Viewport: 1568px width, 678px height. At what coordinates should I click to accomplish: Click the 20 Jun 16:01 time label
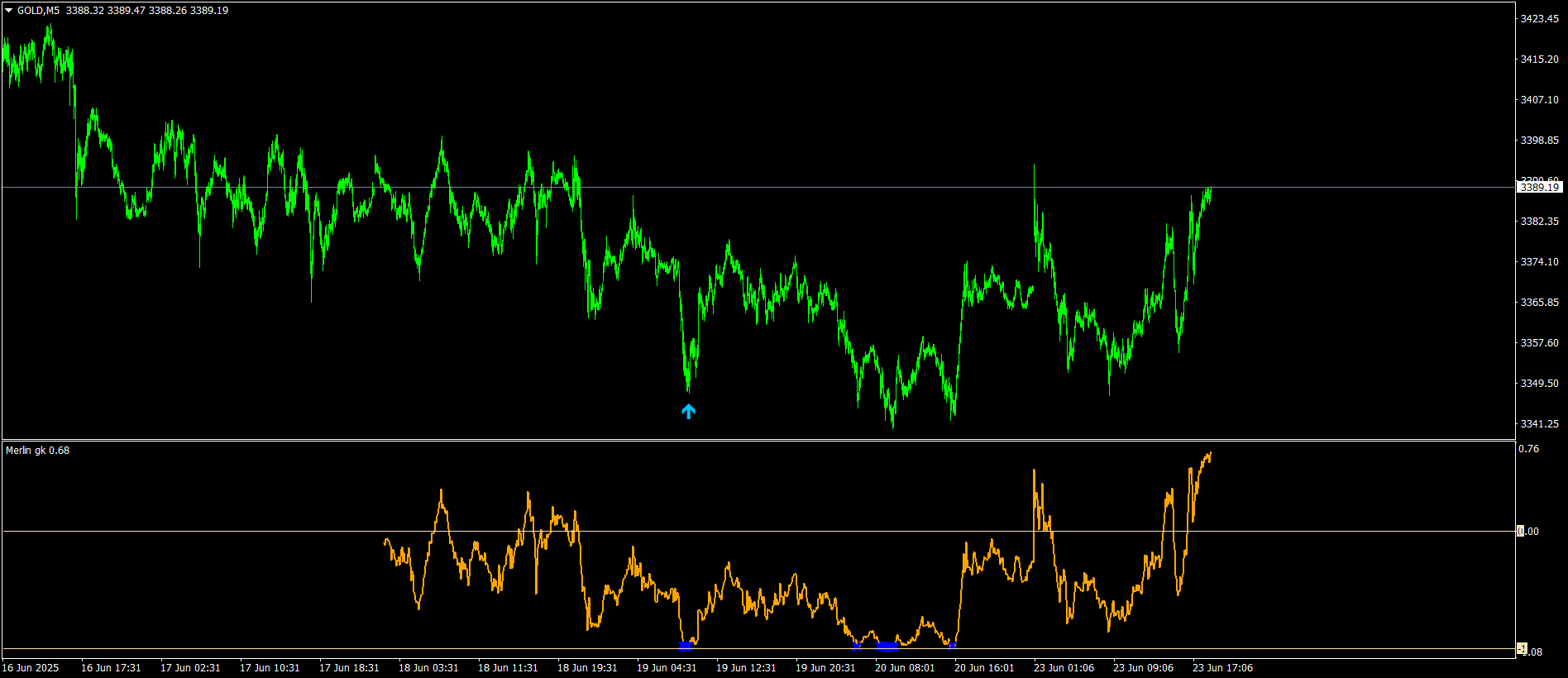[x=984, y=668]
